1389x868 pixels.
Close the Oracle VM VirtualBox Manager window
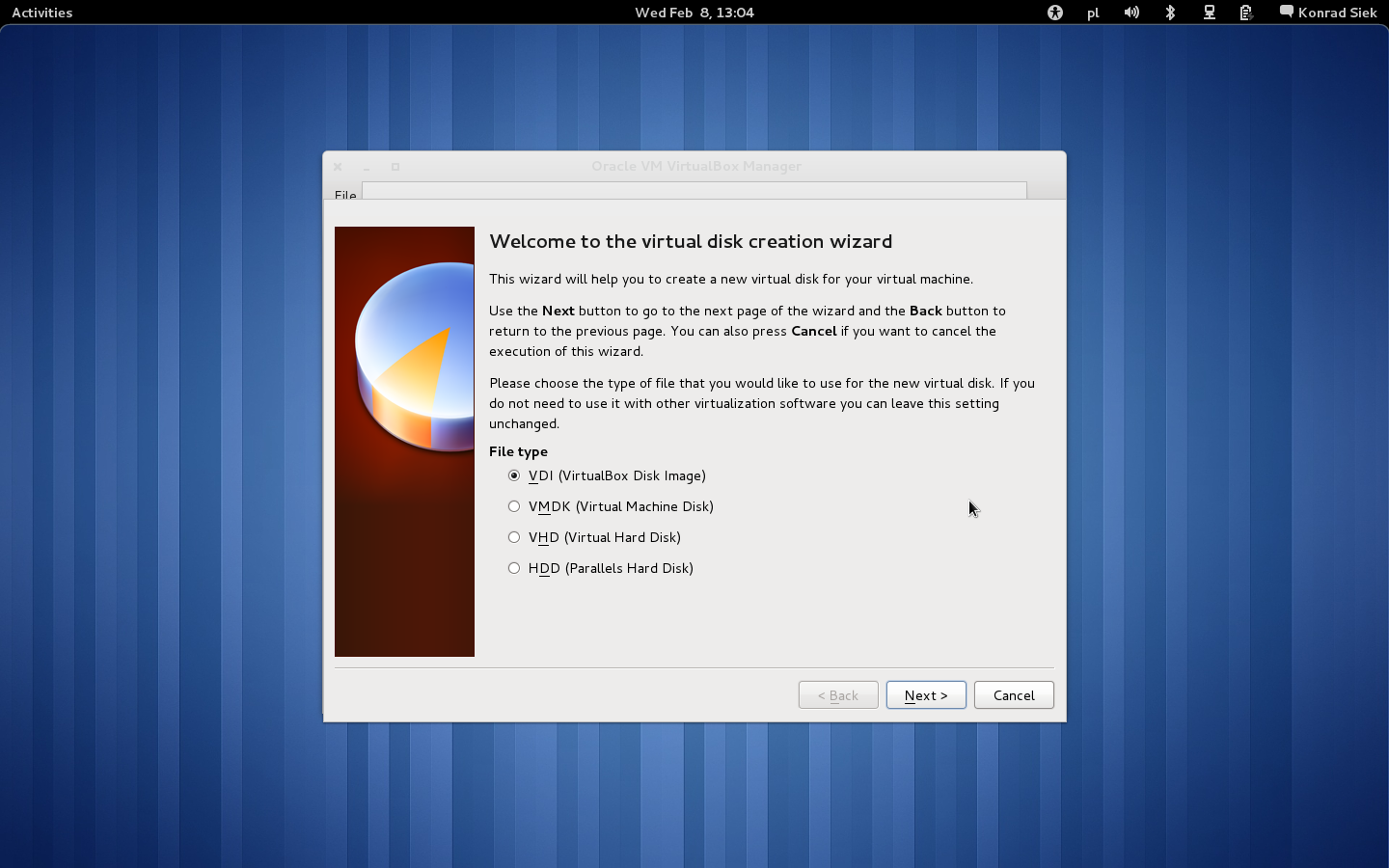click(x=338, y=167)
